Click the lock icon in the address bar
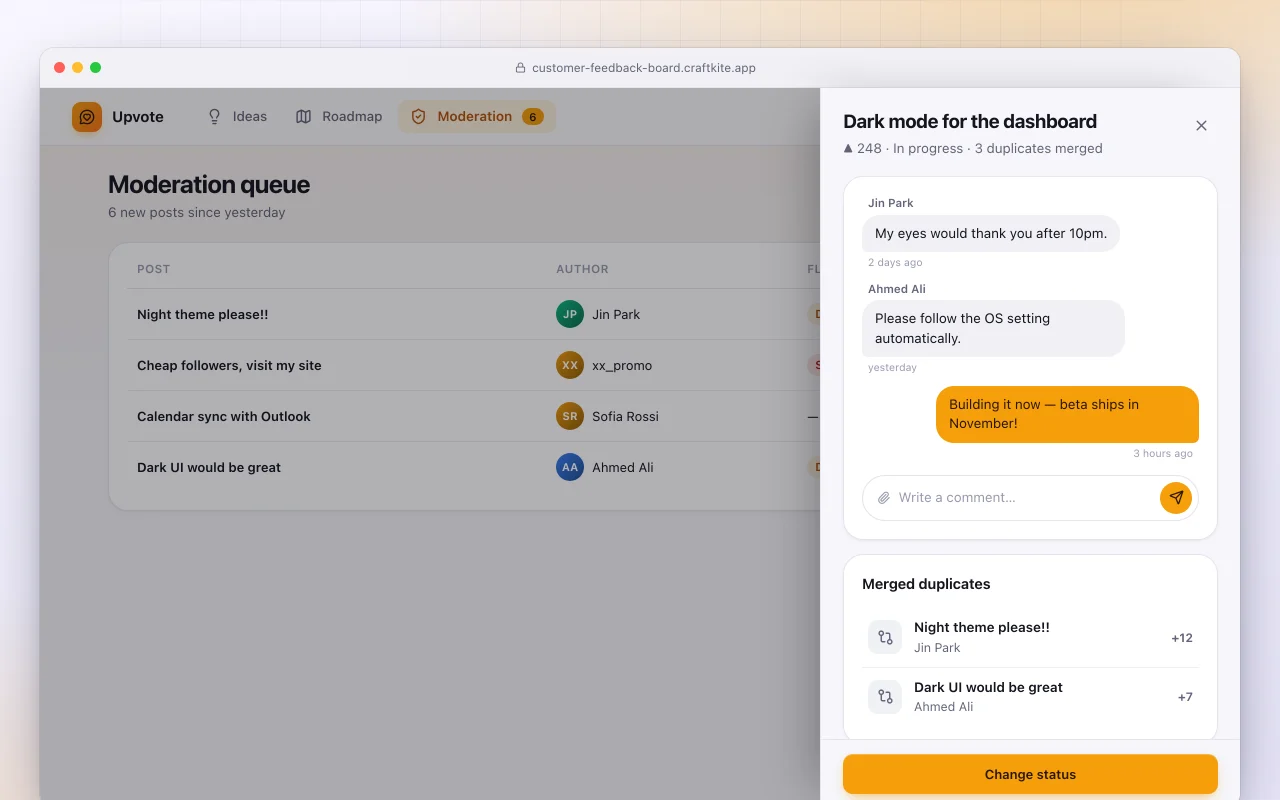 [x=520, y=68]
